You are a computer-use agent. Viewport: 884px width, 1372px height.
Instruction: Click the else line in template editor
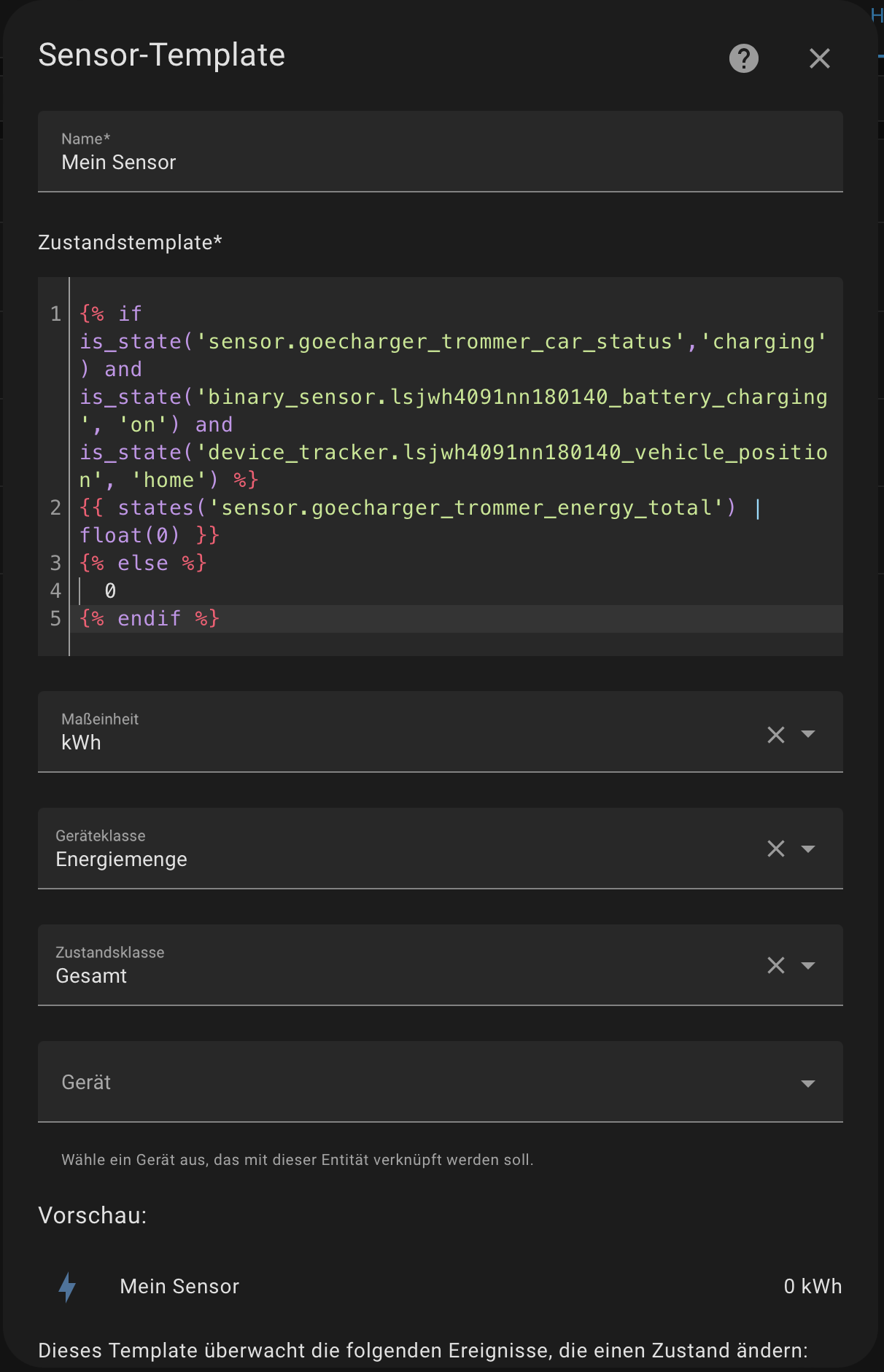point(143,564)
